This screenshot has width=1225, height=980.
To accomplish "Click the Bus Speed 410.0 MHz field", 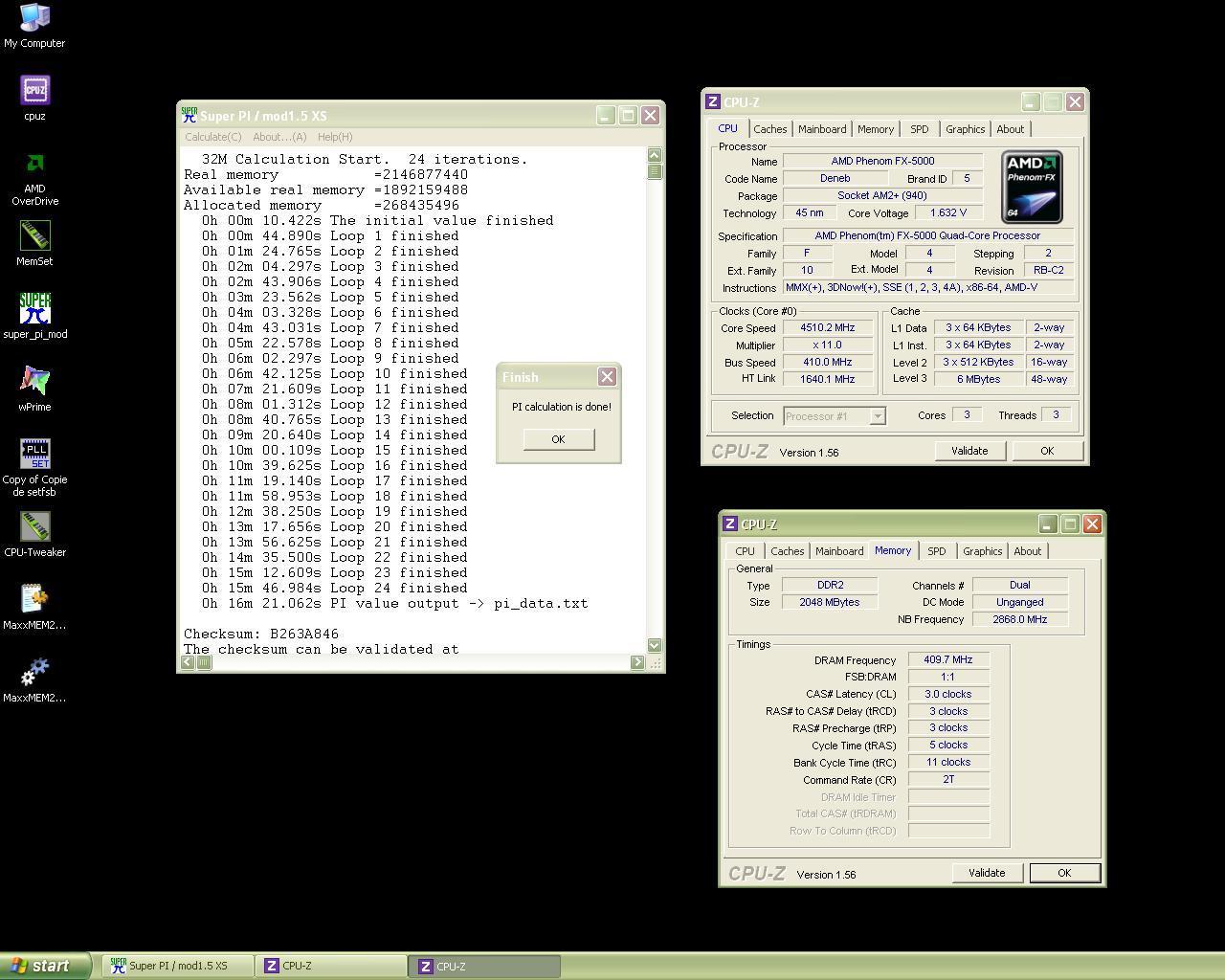I will point(828,362).
